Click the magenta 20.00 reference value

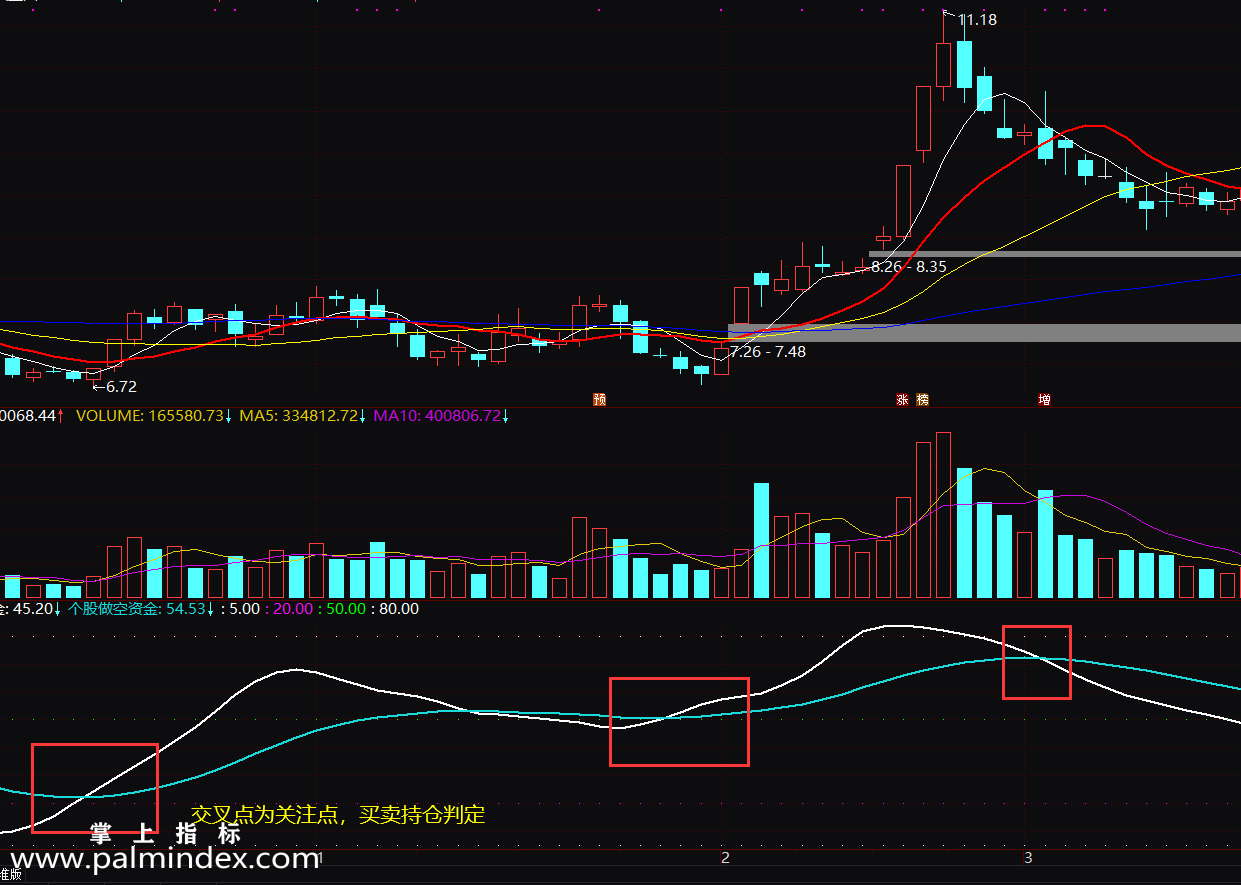292,608
